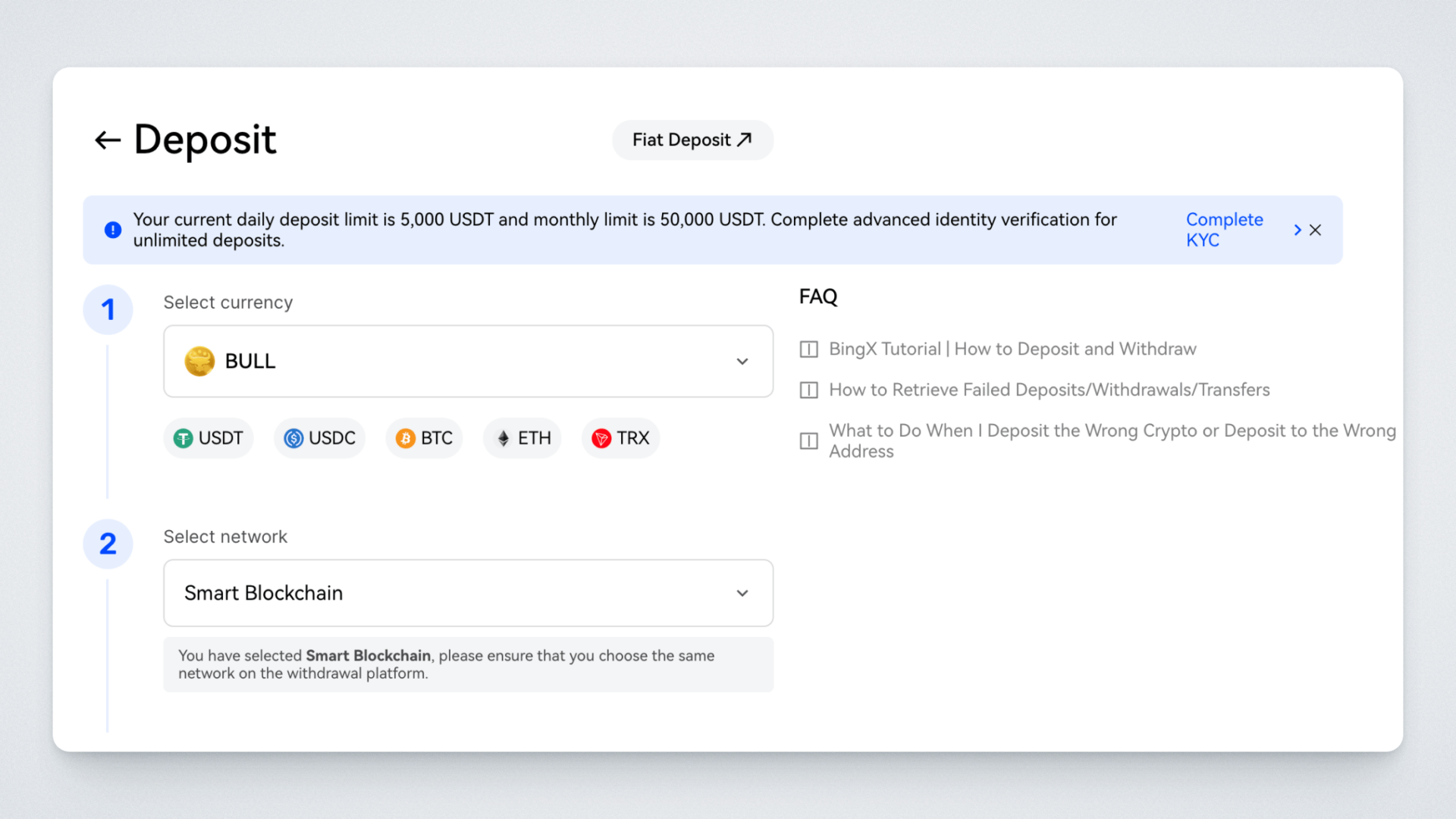Select the TRX currency chip

pyautogui.click(x=621, y=438)
